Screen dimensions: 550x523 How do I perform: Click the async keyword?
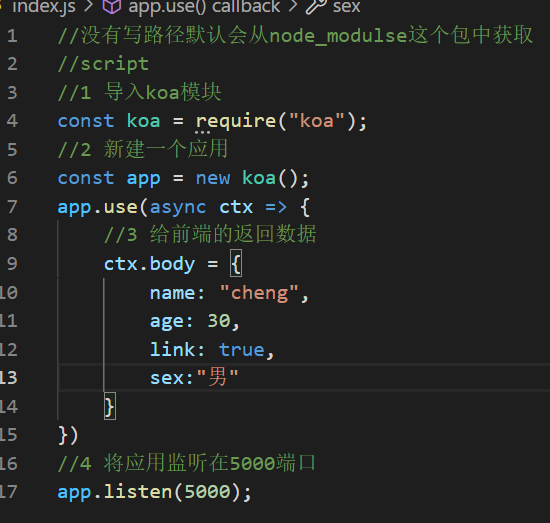[178, 207]
